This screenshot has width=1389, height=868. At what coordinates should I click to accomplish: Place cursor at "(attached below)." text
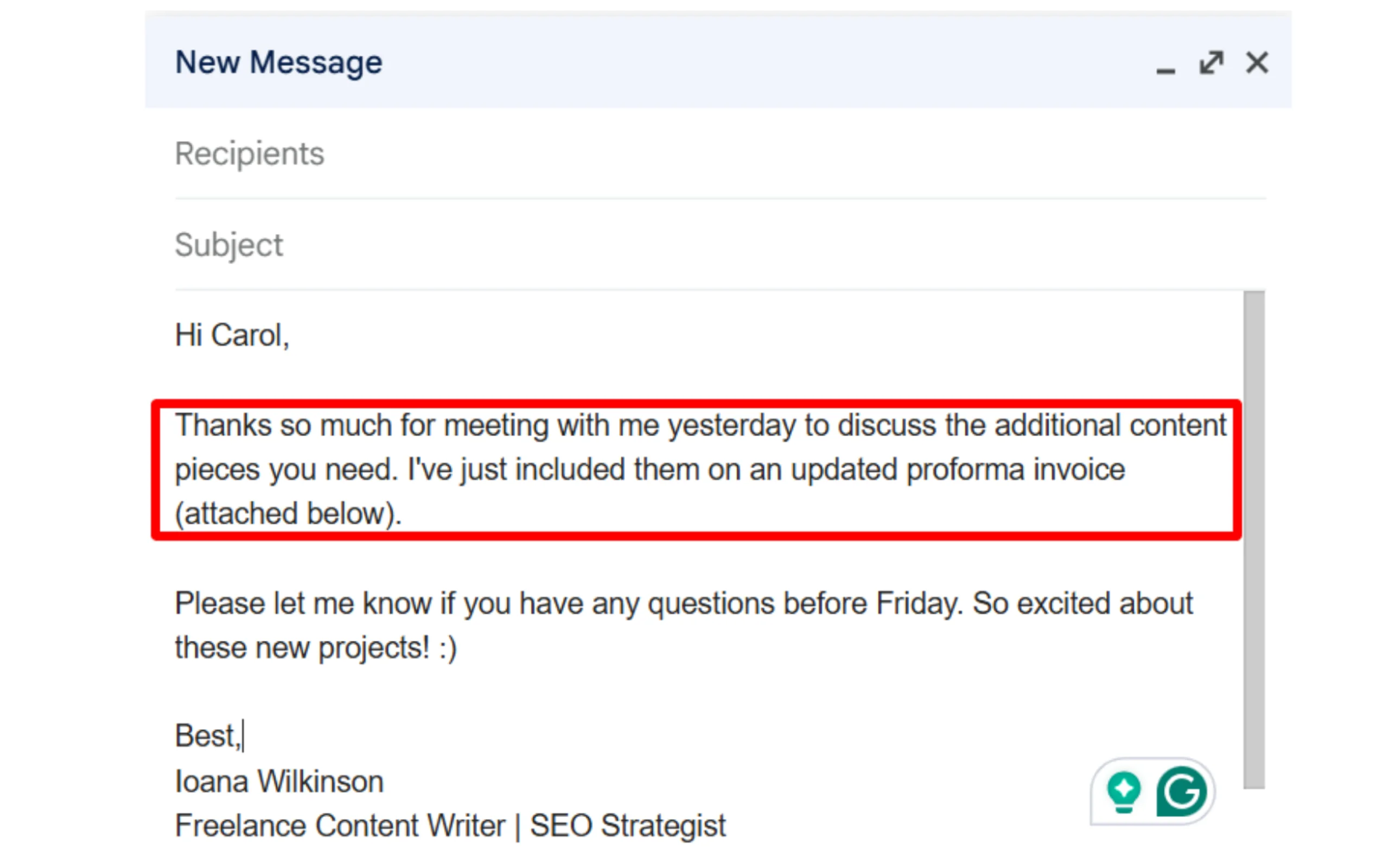pyautogui.click(x=288, y=514)
